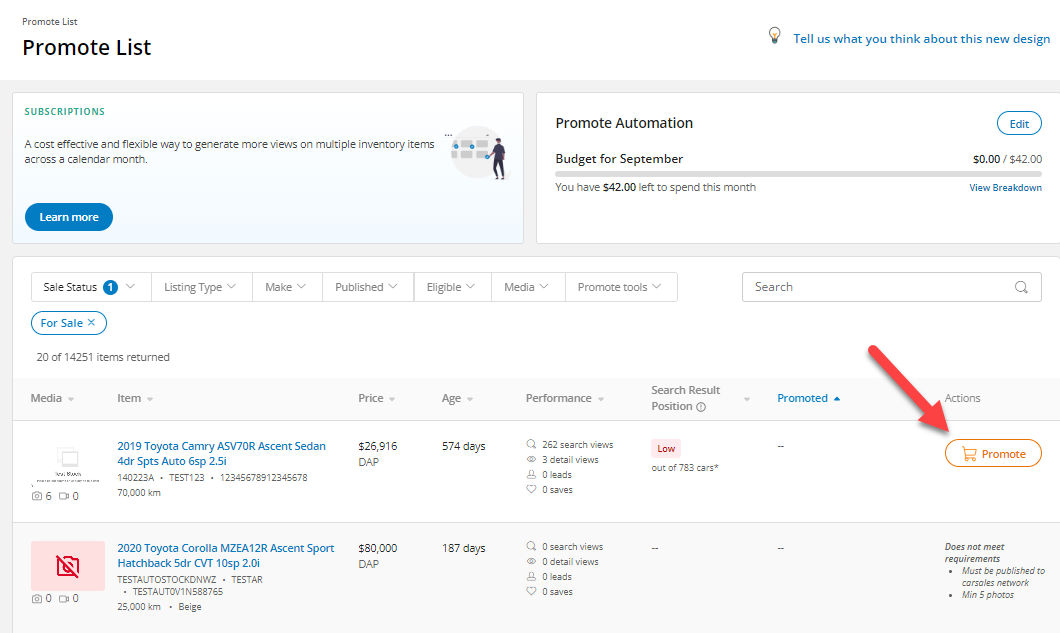The image size is (1060, 633).
Task: Sort by the Promoted column arrow
Action: (837, 398)
